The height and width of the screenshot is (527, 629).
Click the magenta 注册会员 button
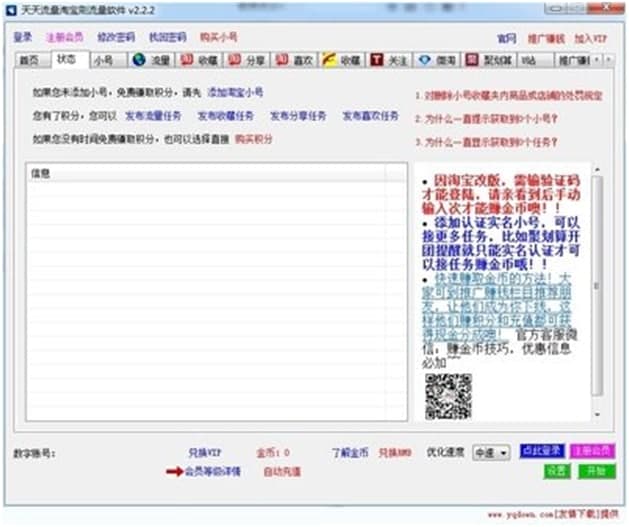592,451
